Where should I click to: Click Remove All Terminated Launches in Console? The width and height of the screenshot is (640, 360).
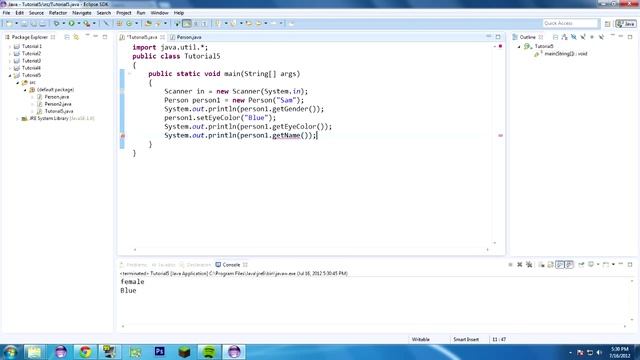[529, 264]
